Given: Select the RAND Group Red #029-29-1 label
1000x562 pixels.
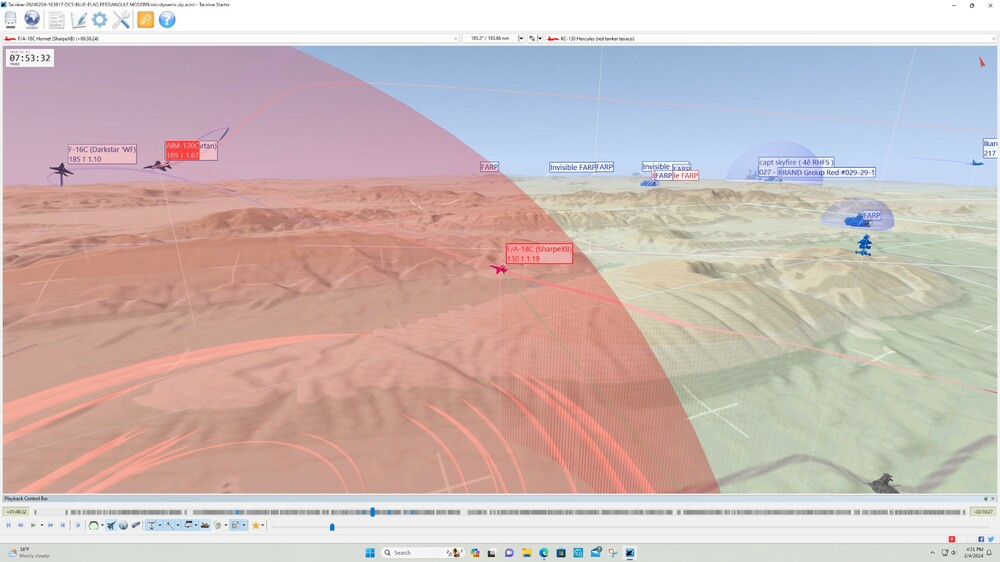Looking at the screenshot, I should pyautogui.click(x=827, y=172).
